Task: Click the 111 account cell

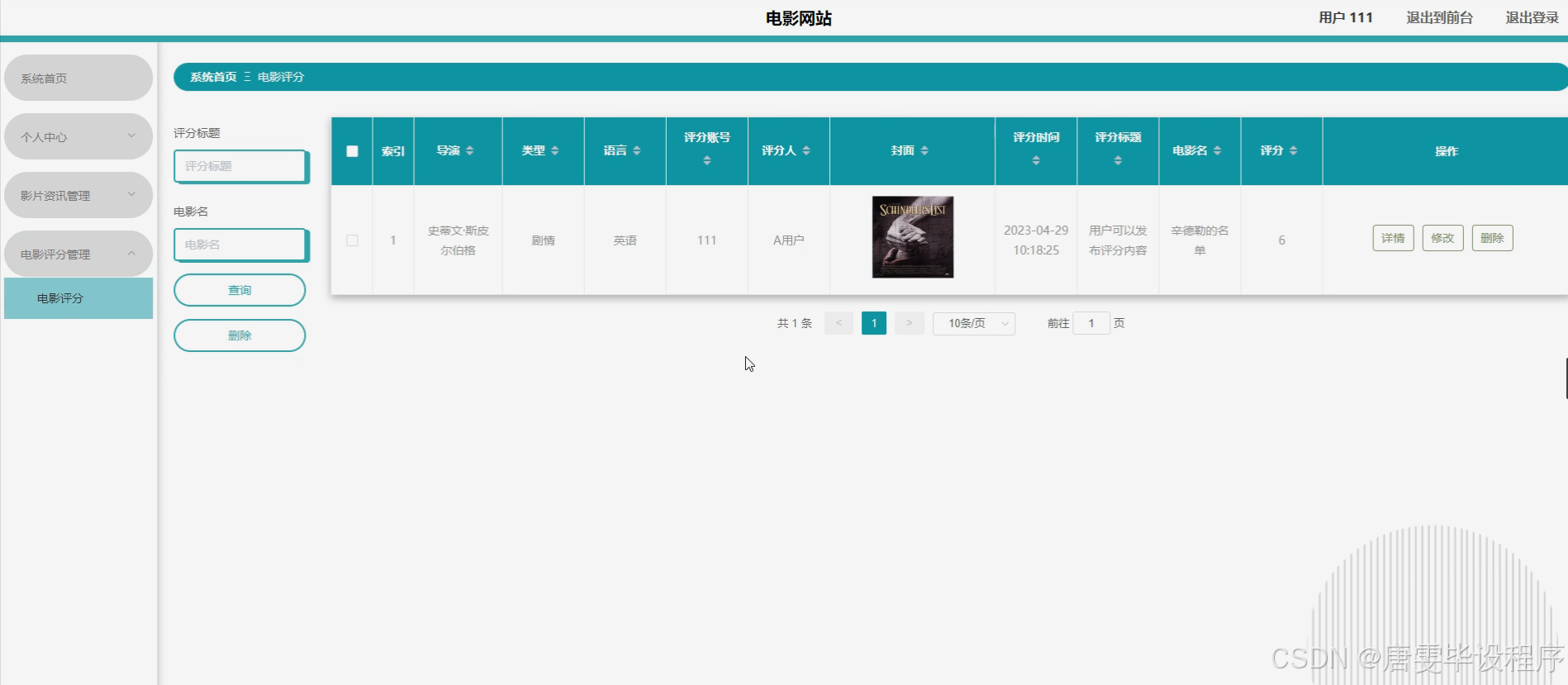Action: 707,240
